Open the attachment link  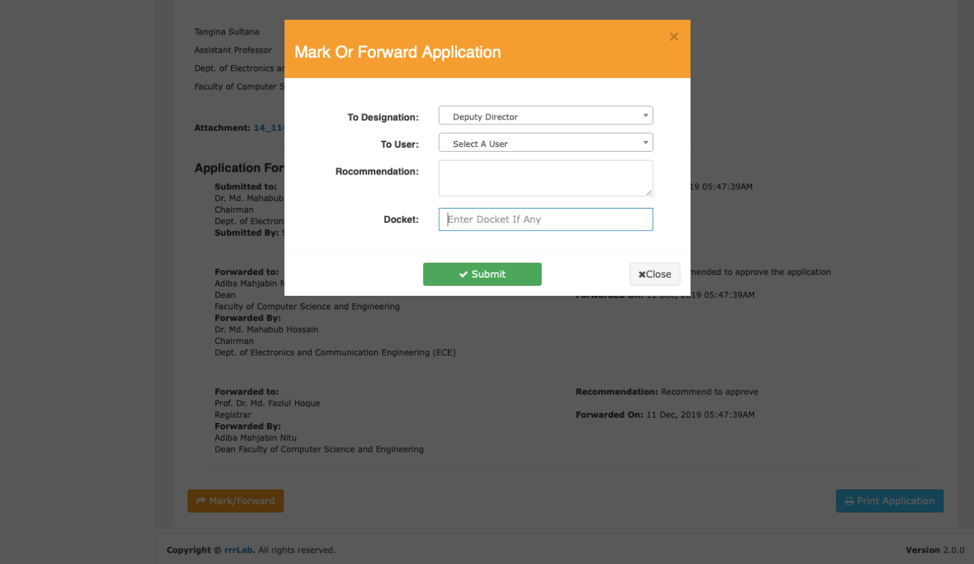click(268, 128)
